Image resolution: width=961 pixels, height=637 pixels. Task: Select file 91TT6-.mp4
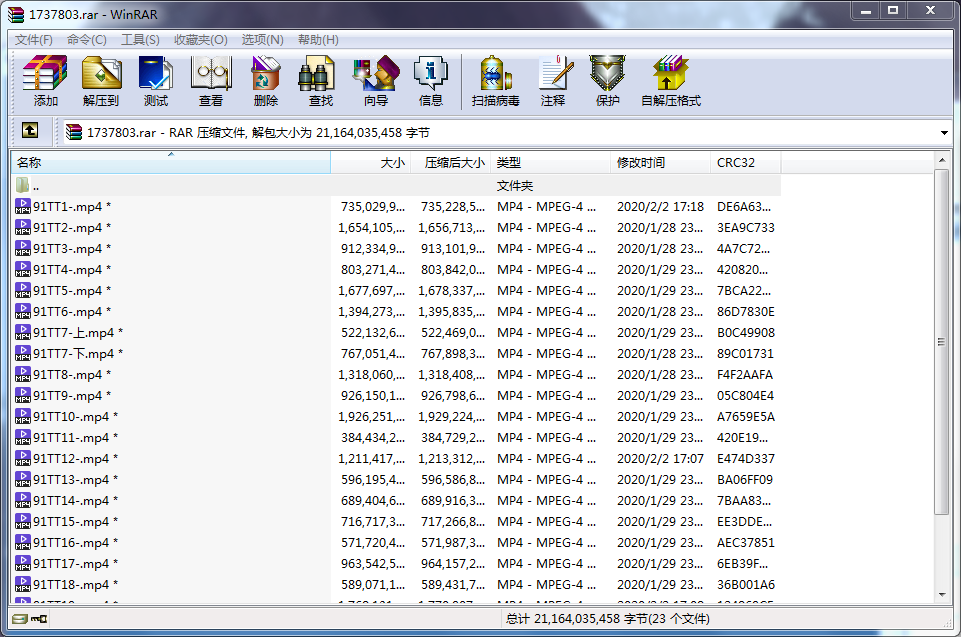tap(72, 311)
